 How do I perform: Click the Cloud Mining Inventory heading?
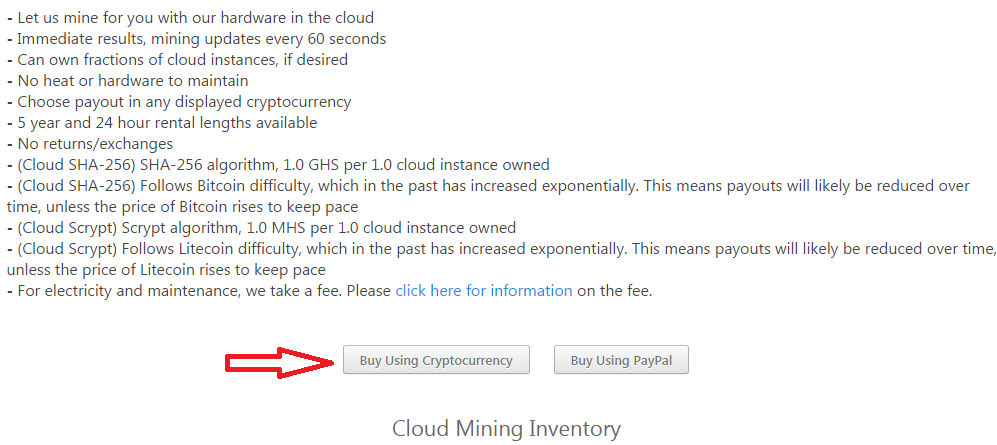tap(506, 429)
